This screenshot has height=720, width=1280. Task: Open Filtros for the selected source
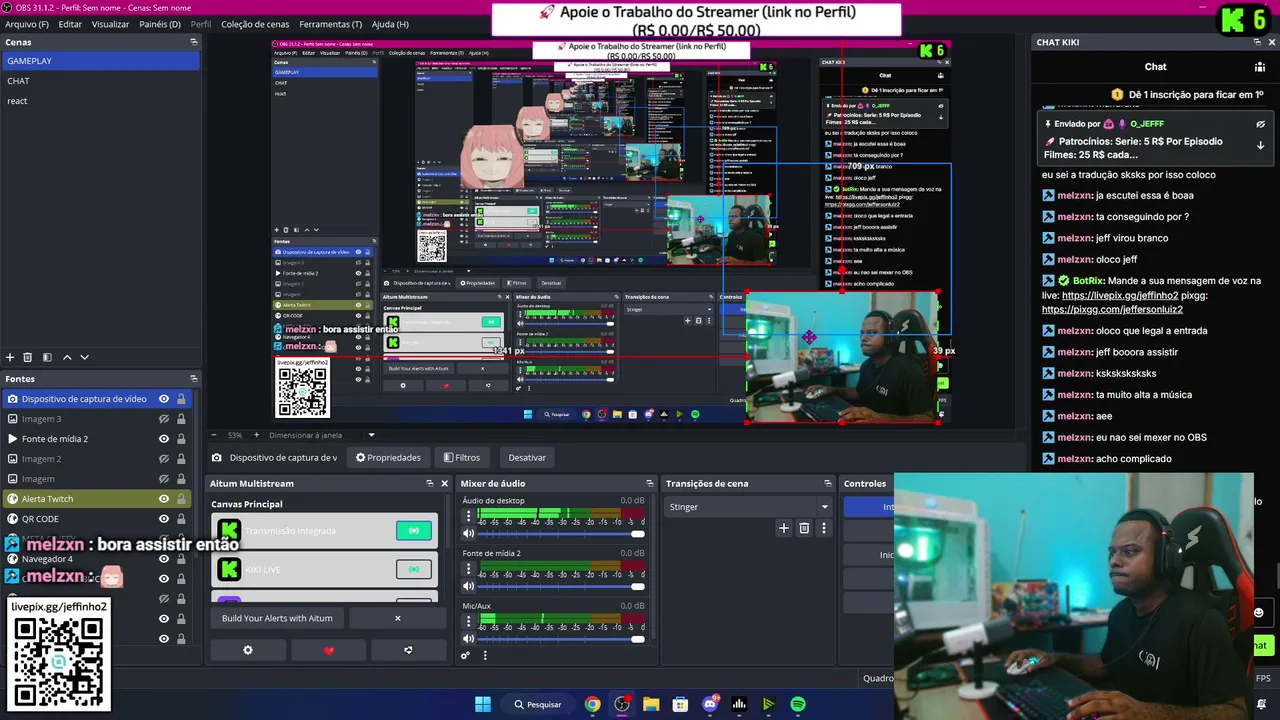(x=461, y=457)
